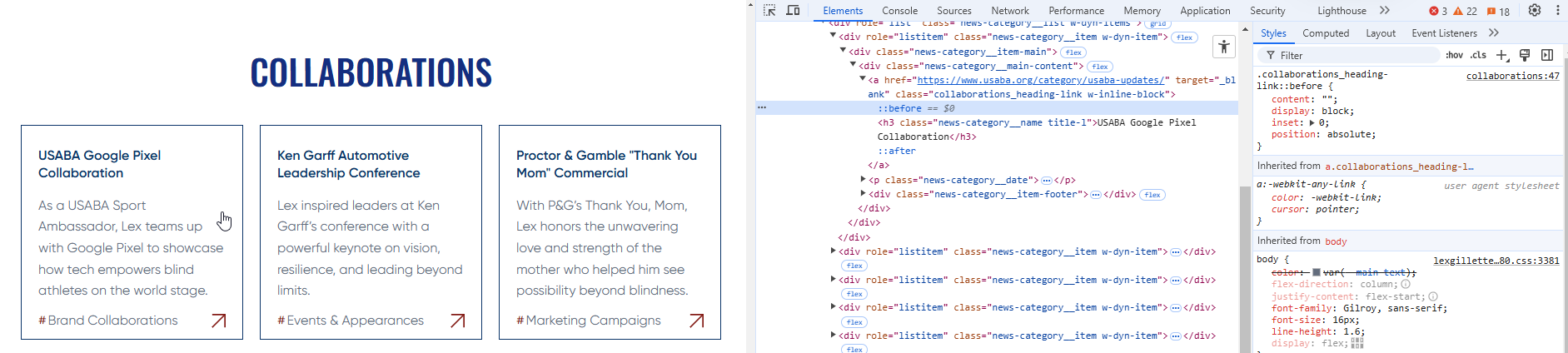The width and height of the screenshot is (1568, 353).
Task: Toggle the rendering emulations paintbrush icon
Action: pos(1525,55)
